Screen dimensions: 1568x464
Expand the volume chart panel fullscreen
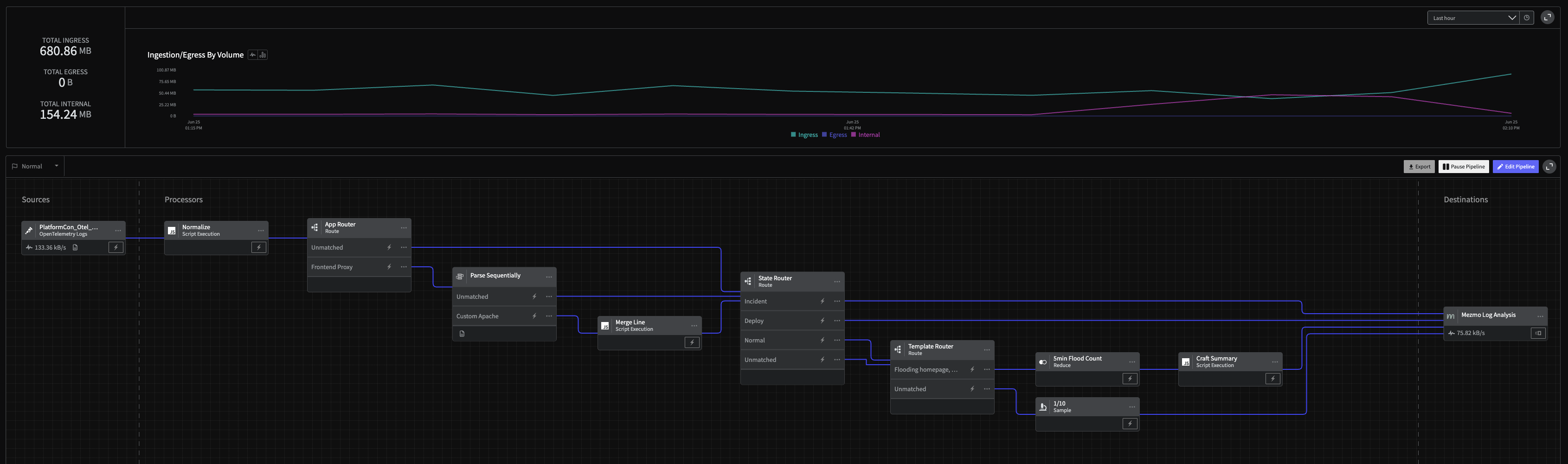point(1547,18)
